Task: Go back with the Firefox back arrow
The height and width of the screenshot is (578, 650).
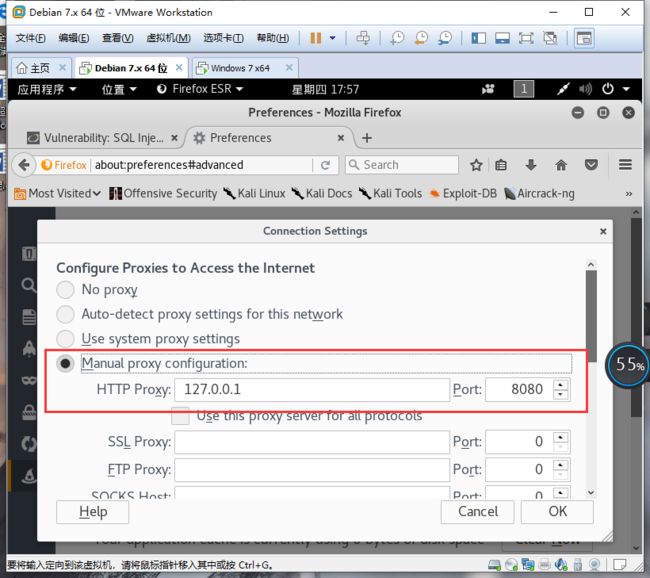Action: click(24, 165)
